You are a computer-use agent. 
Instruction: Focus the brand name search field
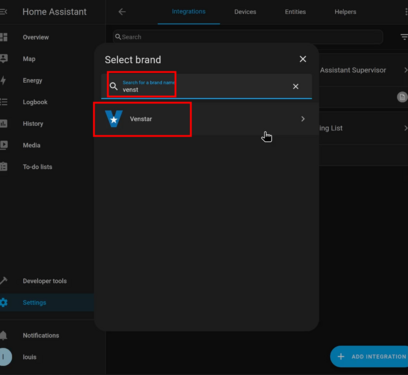click(206, 86)
